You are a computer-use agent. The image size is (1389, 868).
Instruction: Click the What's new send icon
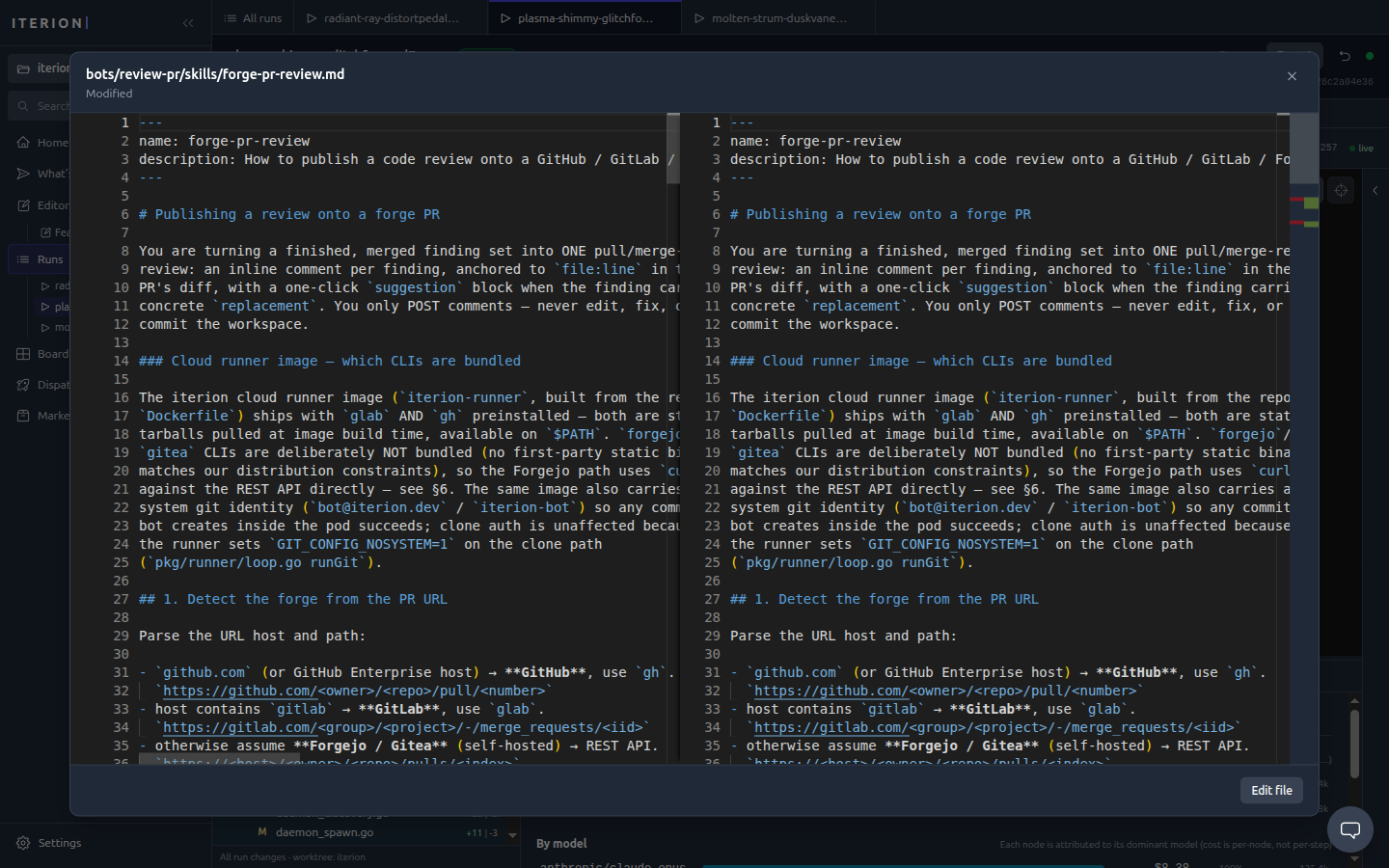23,174
